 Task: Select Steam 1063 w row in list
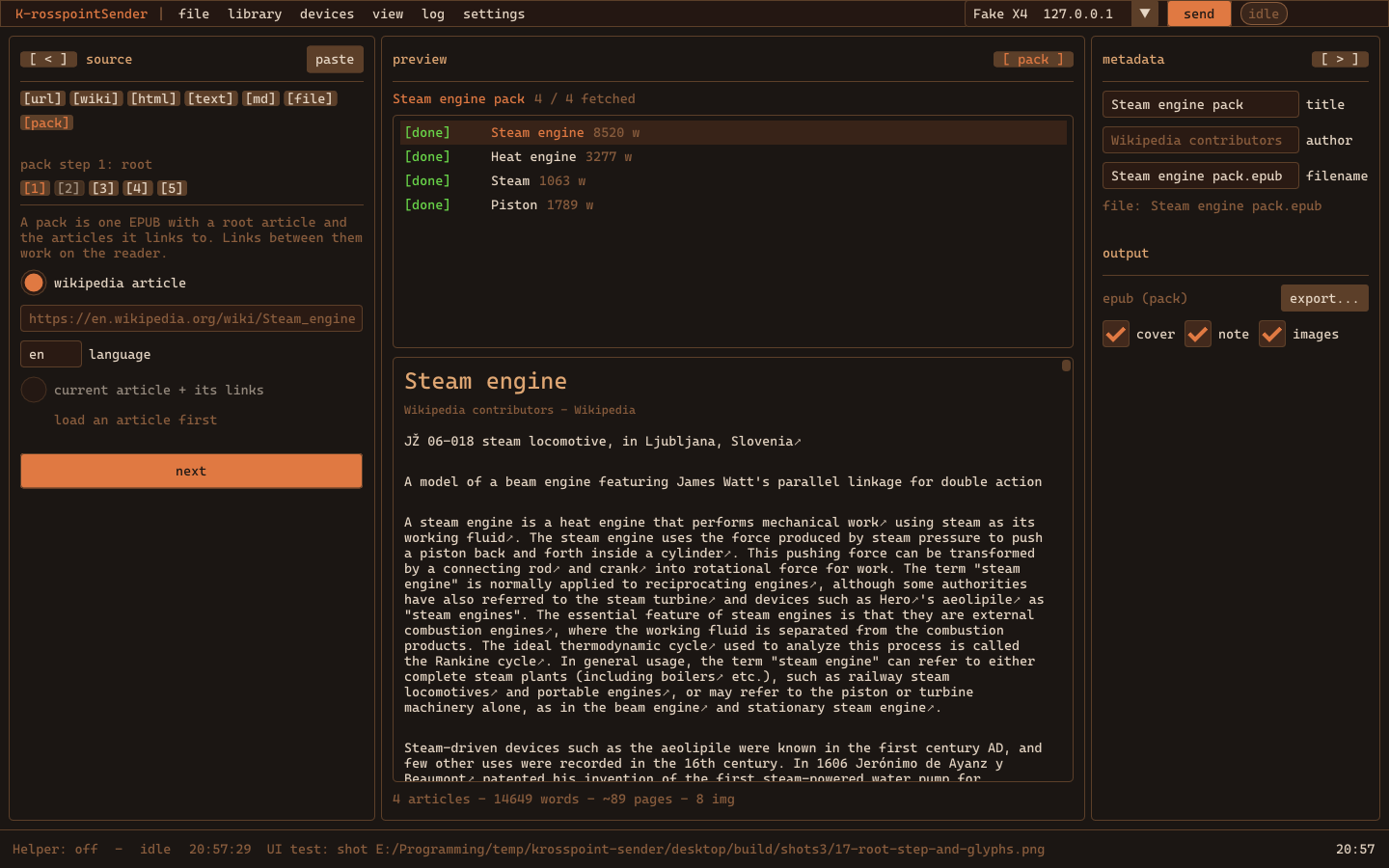[x=733, y=180]
